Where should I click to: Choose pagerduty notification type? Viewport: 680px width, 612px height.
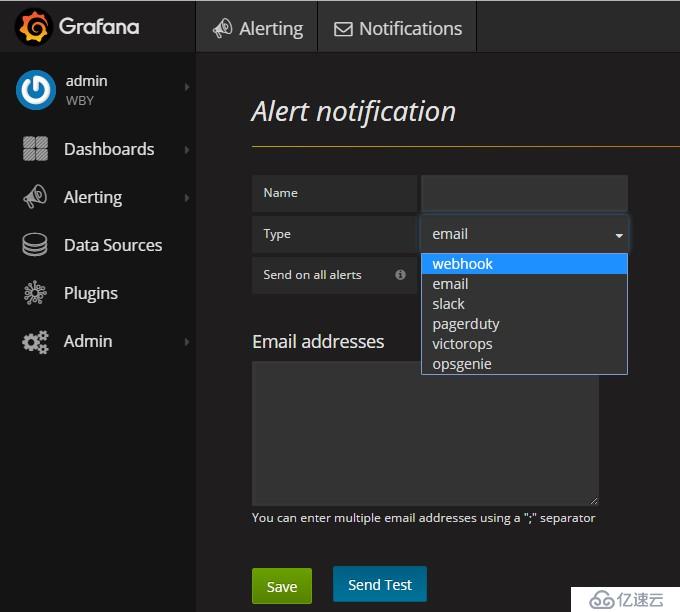(524, 324)
